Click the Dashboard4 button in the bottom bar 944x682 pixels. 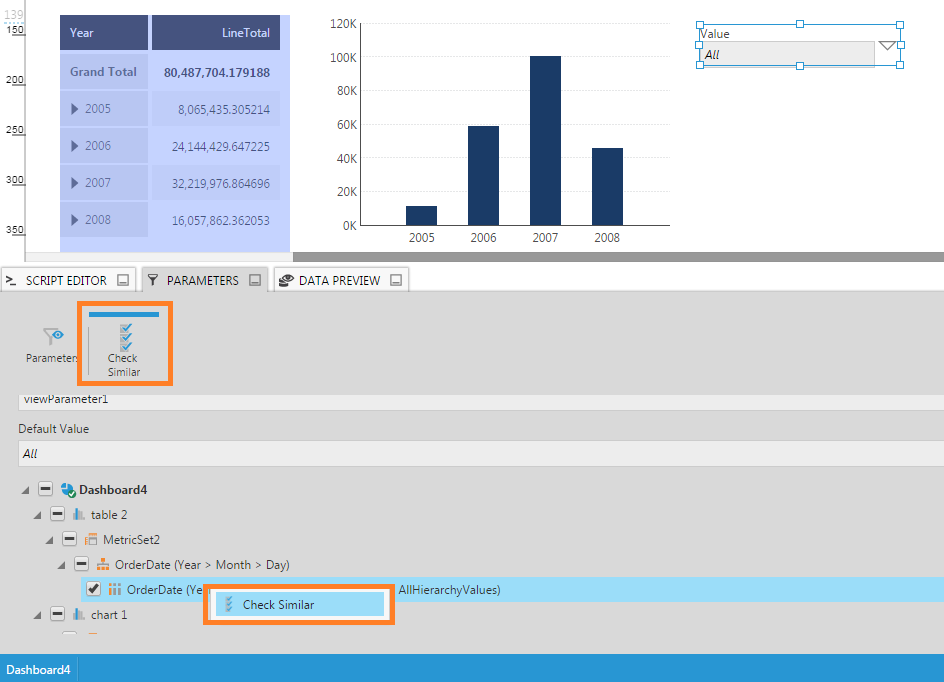[38, 669]
